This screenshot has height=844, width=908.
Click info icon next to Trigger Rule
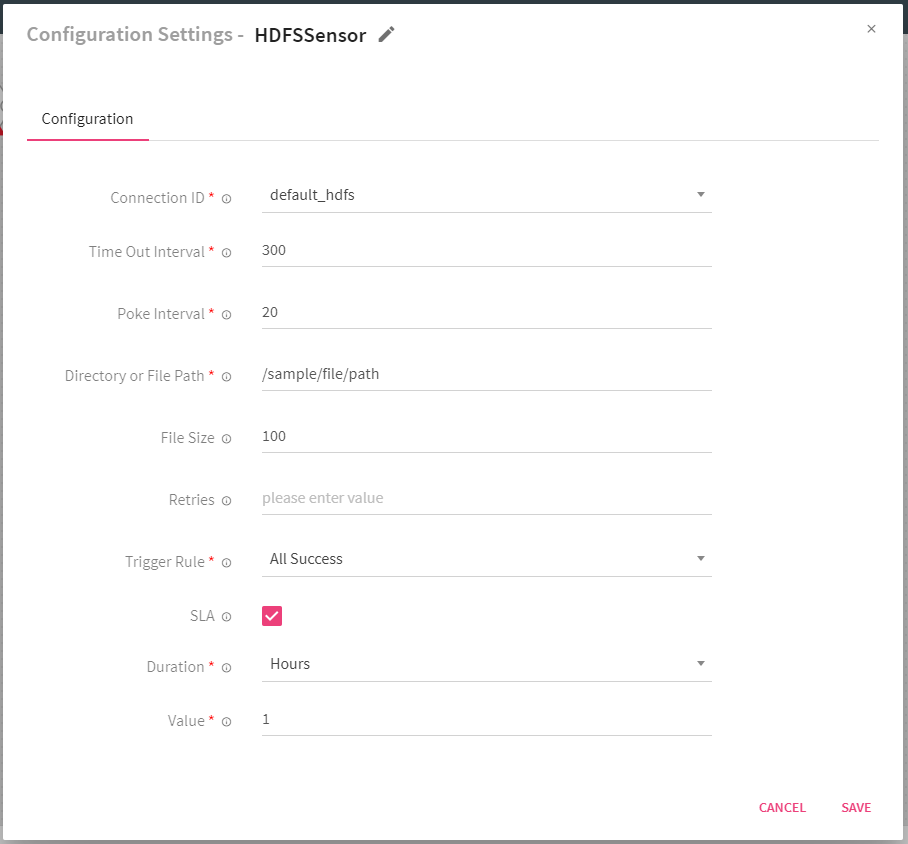[x=226, y=563]
